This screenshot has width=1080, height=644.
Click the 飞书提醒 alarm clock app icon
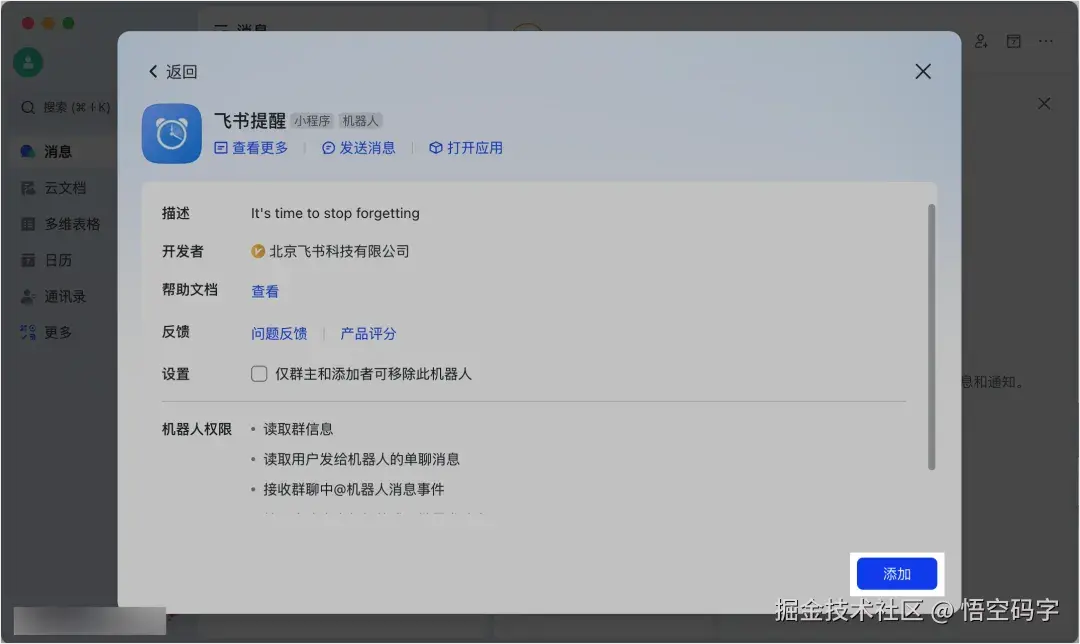[171, 132]
